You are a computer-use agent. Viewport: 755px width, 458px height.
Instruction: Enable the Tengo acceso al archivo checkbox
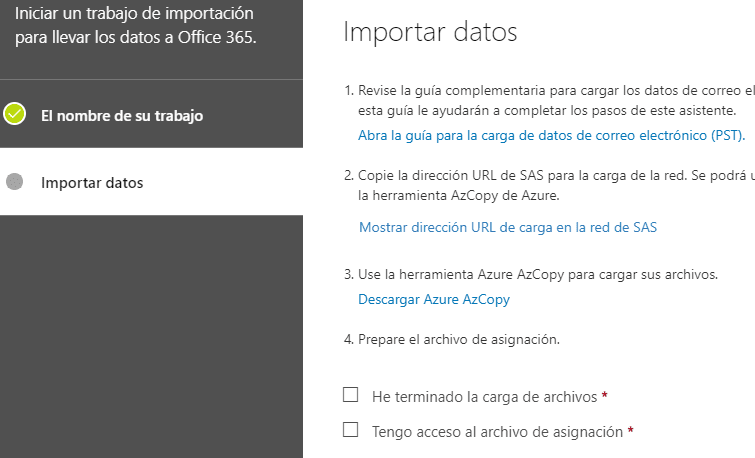[351, 430]
